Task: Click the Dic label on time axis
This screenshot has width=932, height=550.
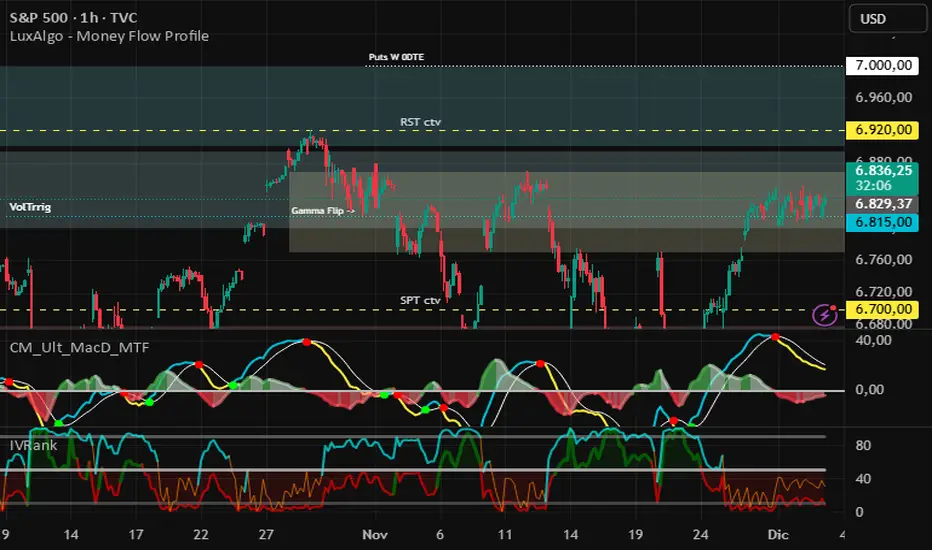Action: (778, 535)
